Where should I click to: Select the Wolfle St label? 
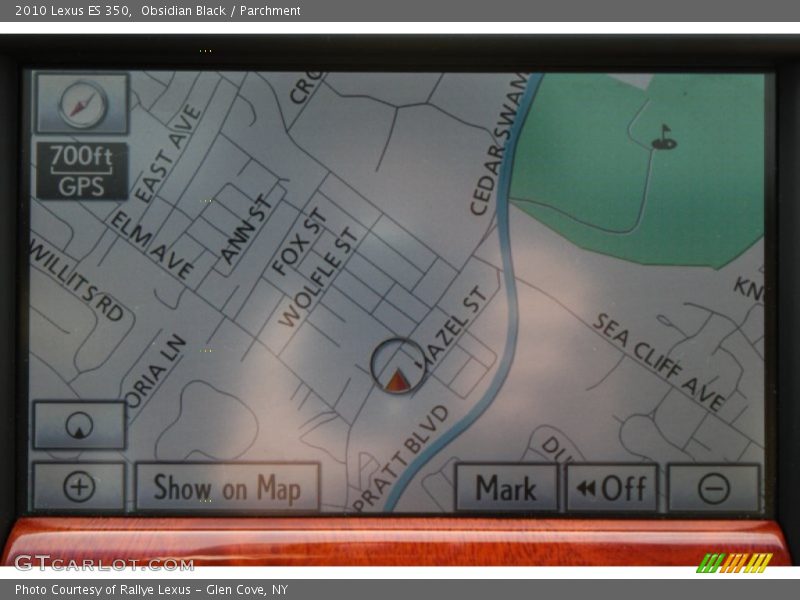[x=318, y=278]
